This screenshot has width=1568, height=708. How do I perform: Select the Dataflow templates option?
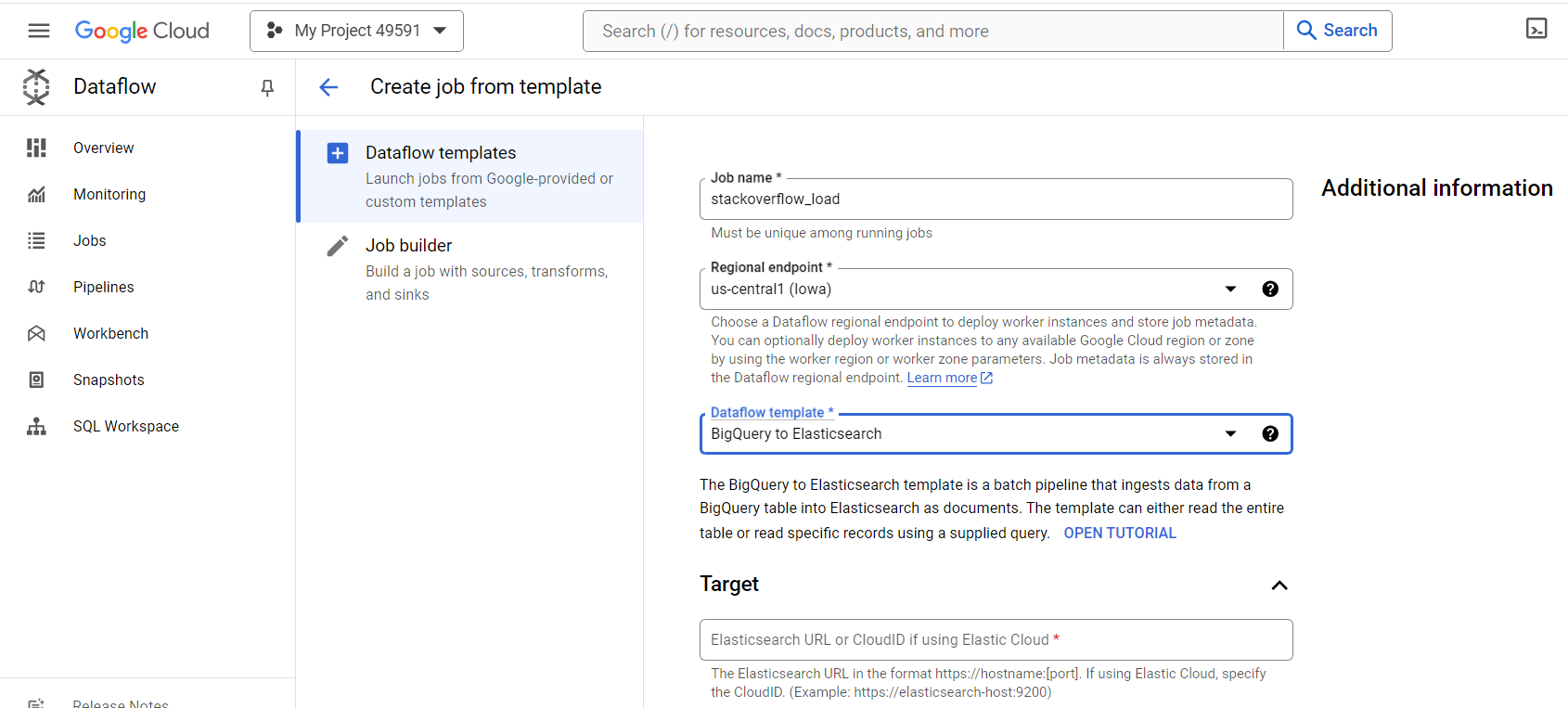coord(470,176)
